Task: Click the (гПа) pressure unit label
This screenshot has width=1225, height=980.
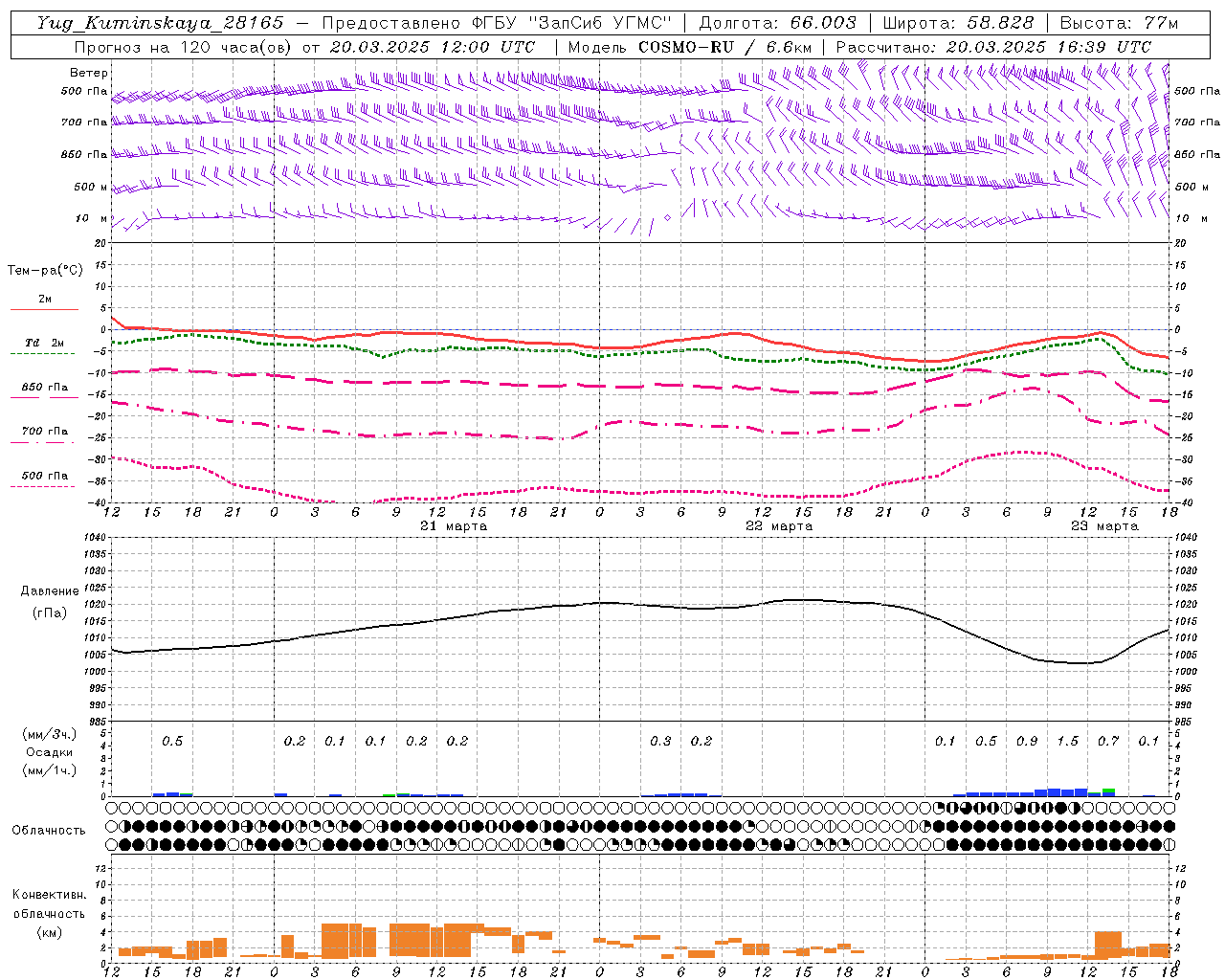Action: tap(49, 613)
